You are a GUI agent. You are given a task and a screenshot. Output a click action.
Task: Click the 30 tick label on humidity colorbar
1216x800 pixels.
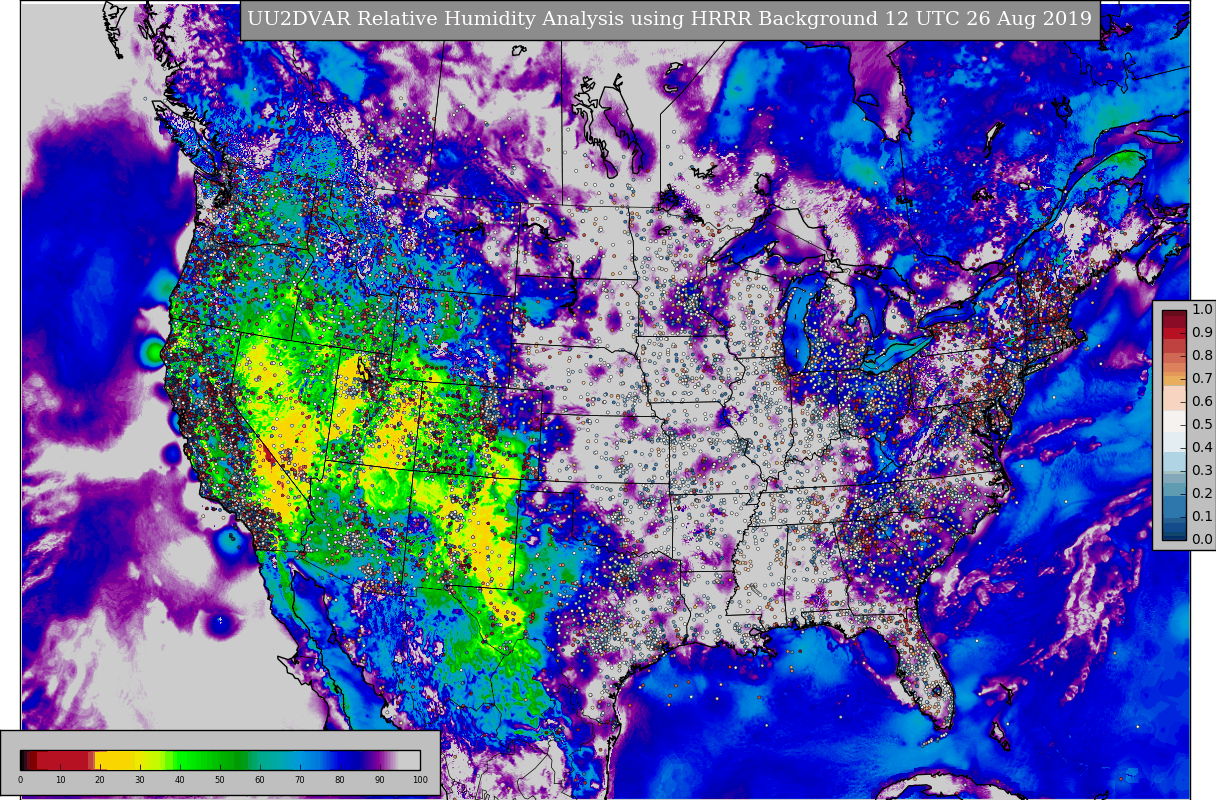point(140,780)
